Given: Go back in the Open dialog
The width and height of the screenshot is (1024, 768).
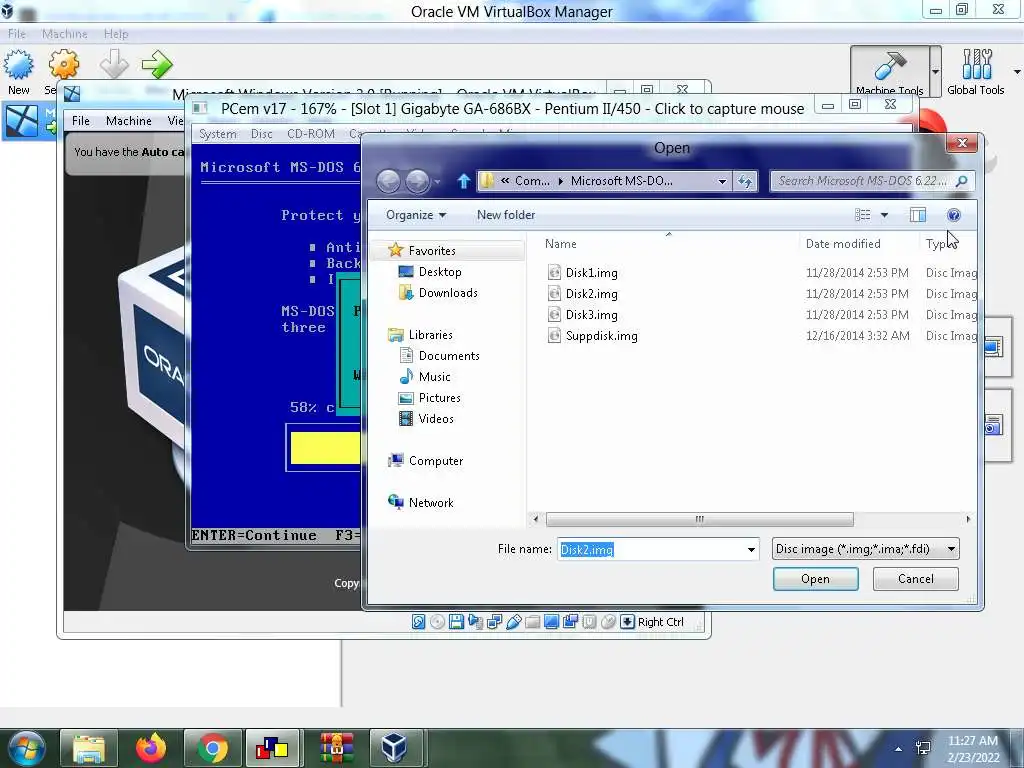Looking at the screenshot, I should coord(389,181).
